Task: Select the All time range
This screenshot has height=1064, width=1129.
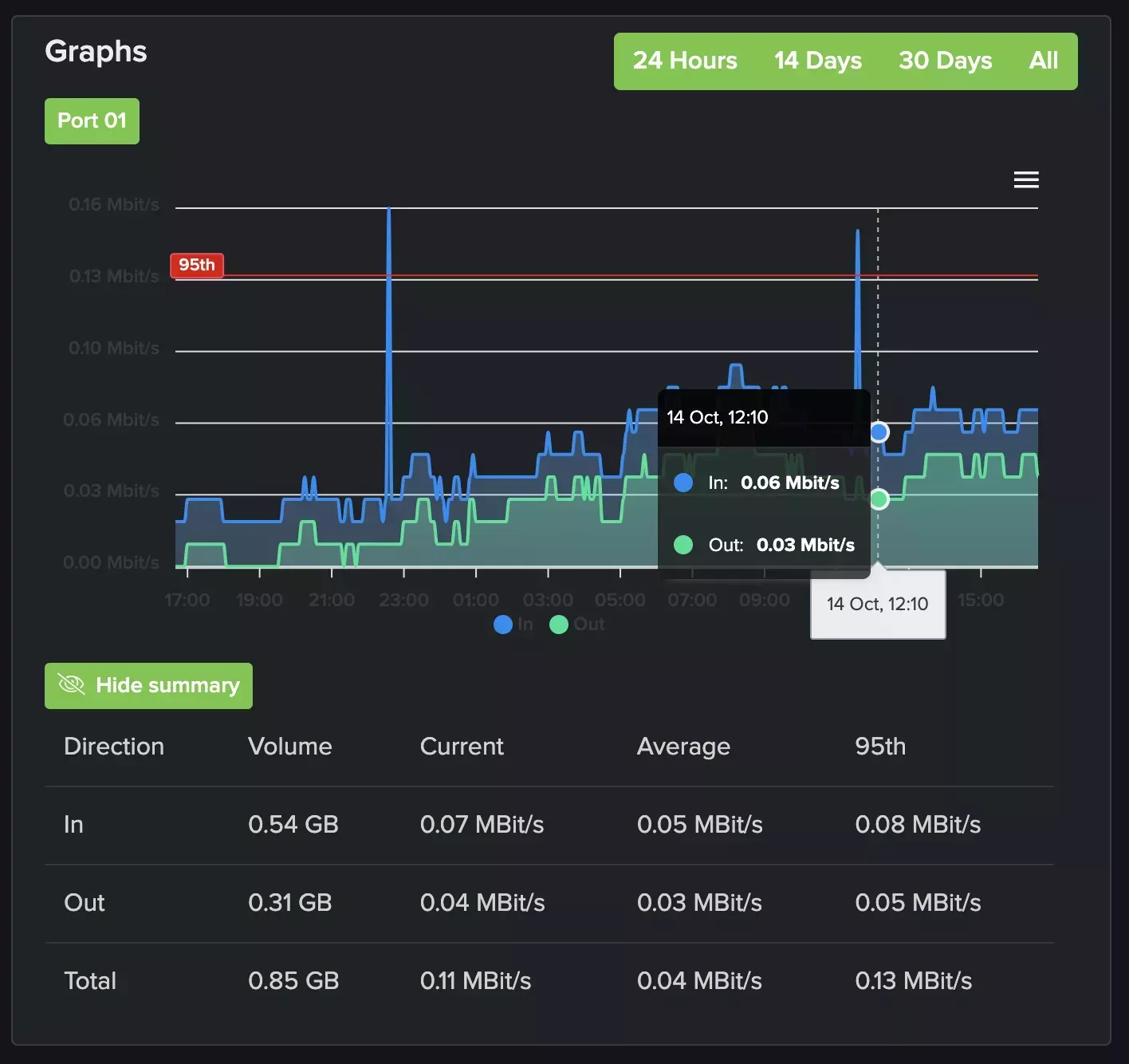Action: 1043,61
